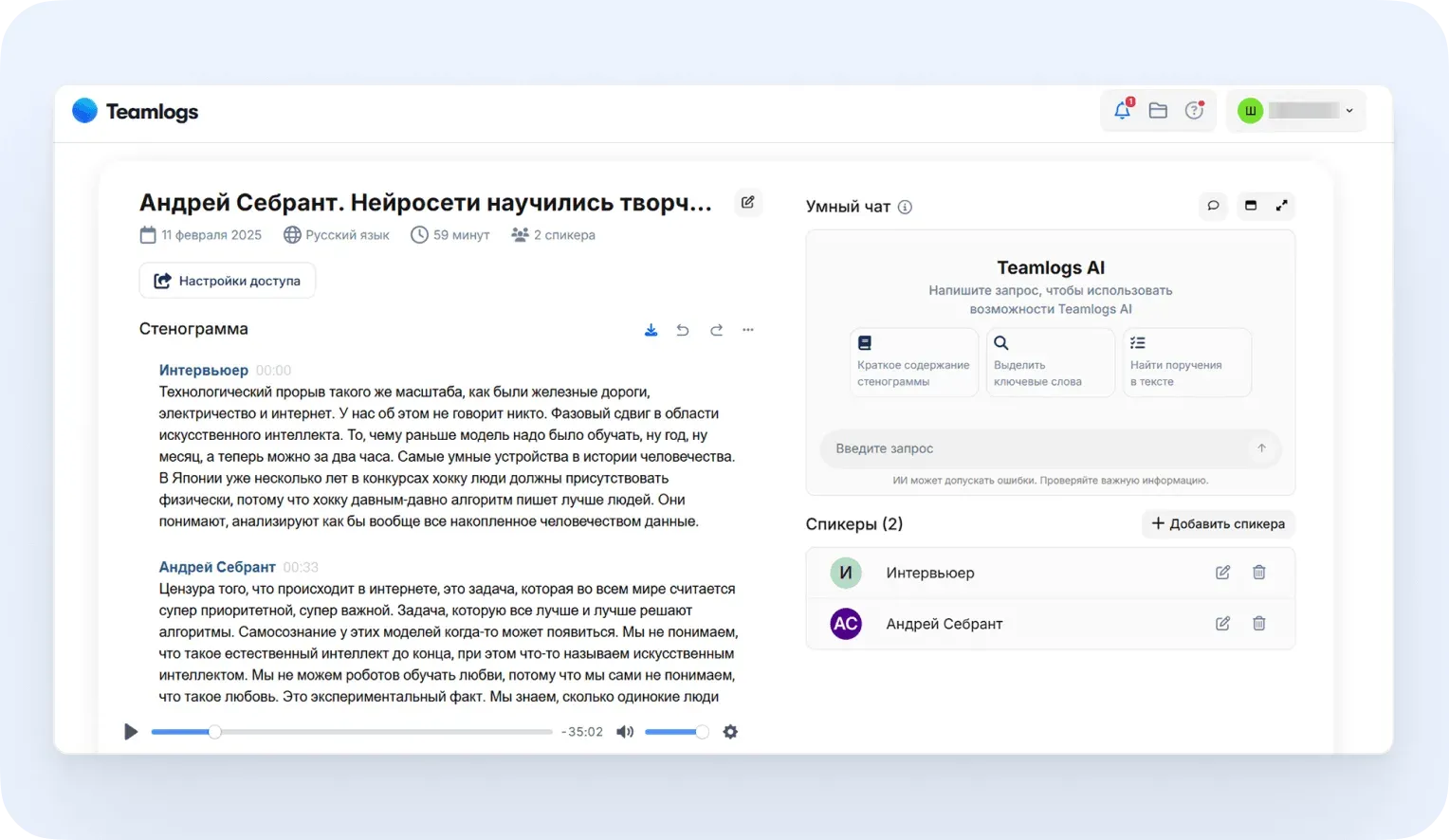Select Выделить ключевые слова suggestion
The width and height of the screenshot is (1449, 840).
[x=1051, y=362]
